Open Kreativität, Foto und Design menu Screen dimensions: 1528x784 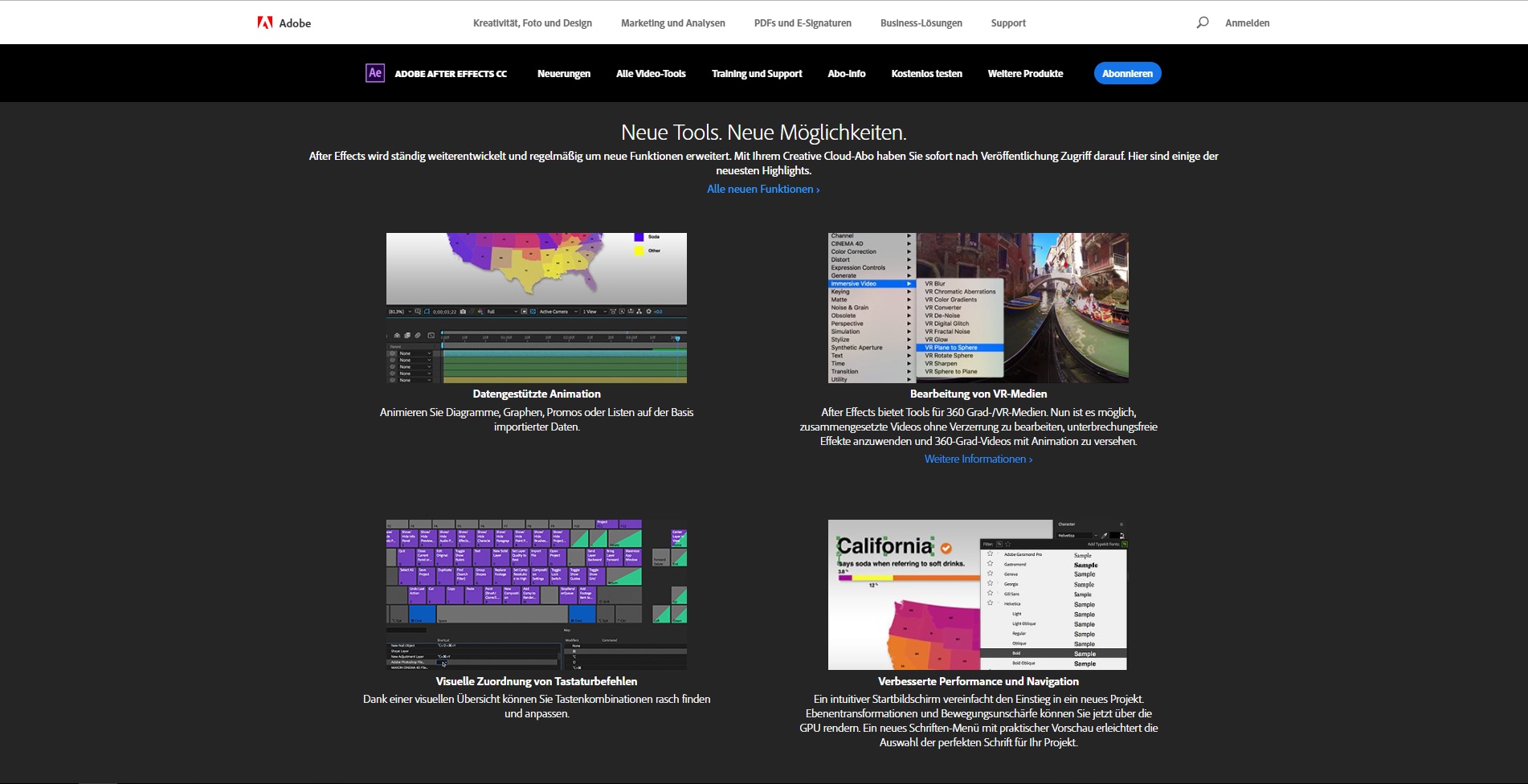[x=533, y=23]
